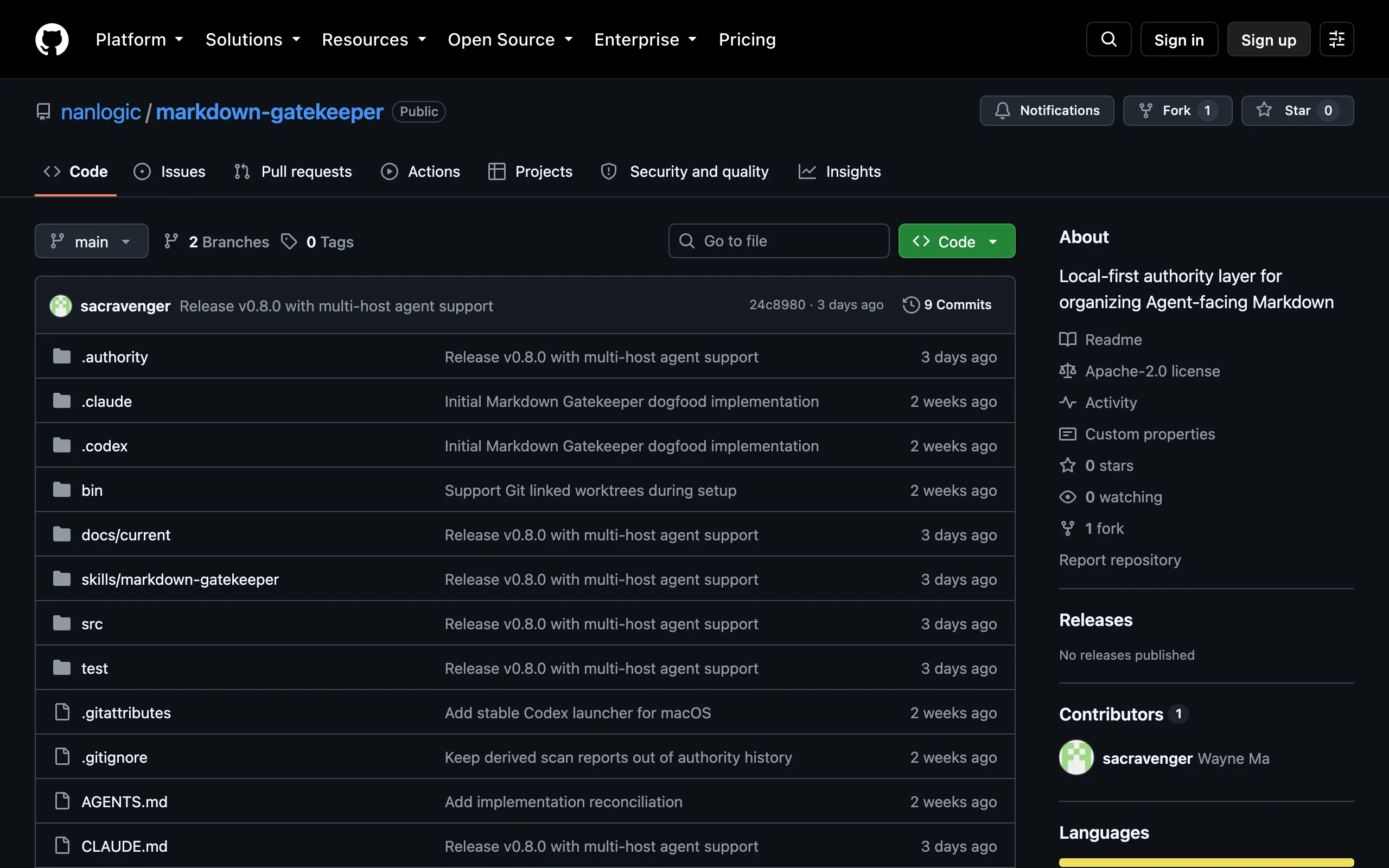Open the Contributors heading link
Viewport: 1389px width, 868px height.
click(1111, 714)
